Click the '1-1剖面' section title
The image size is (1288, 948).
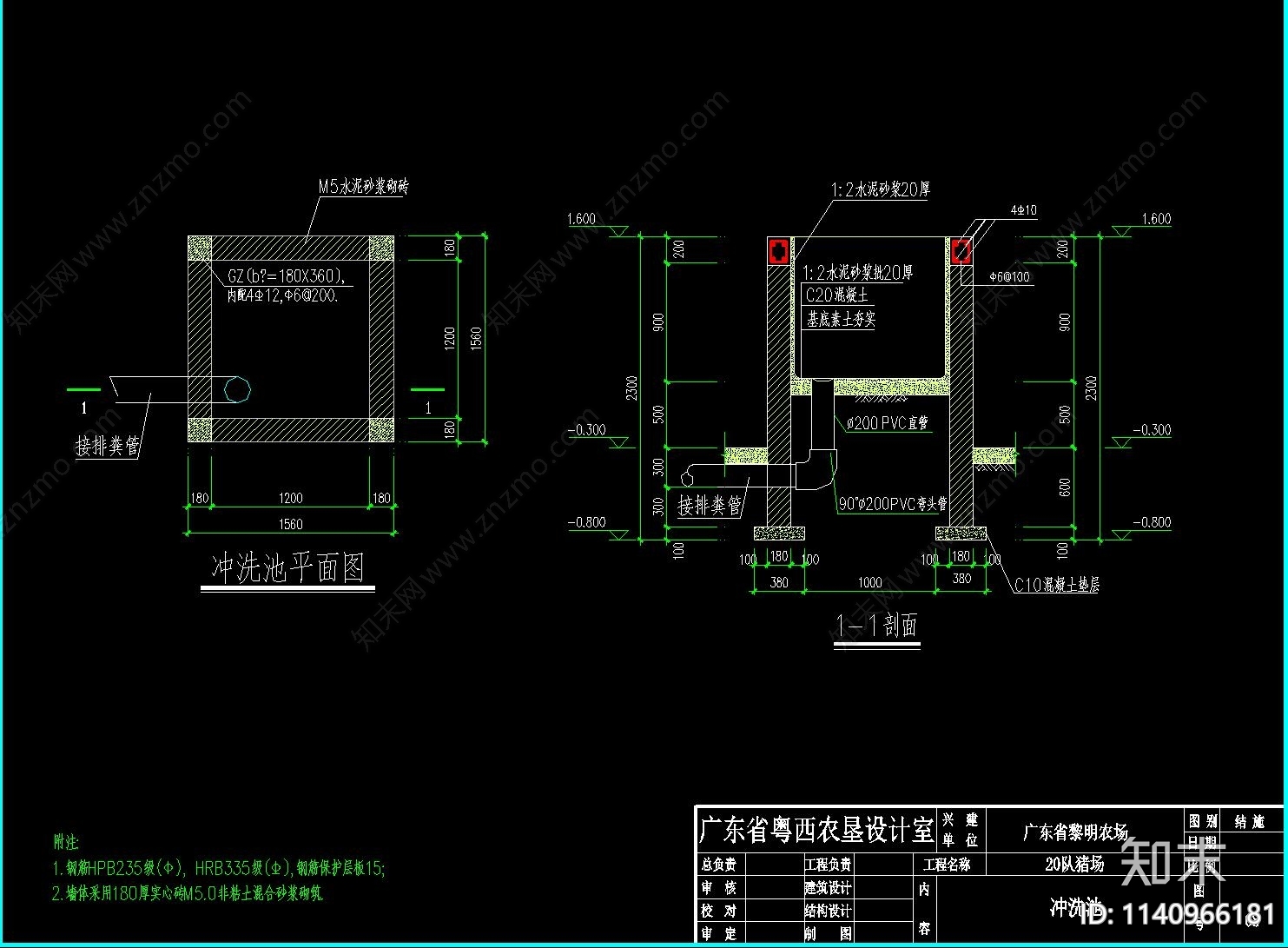point(876,625)
